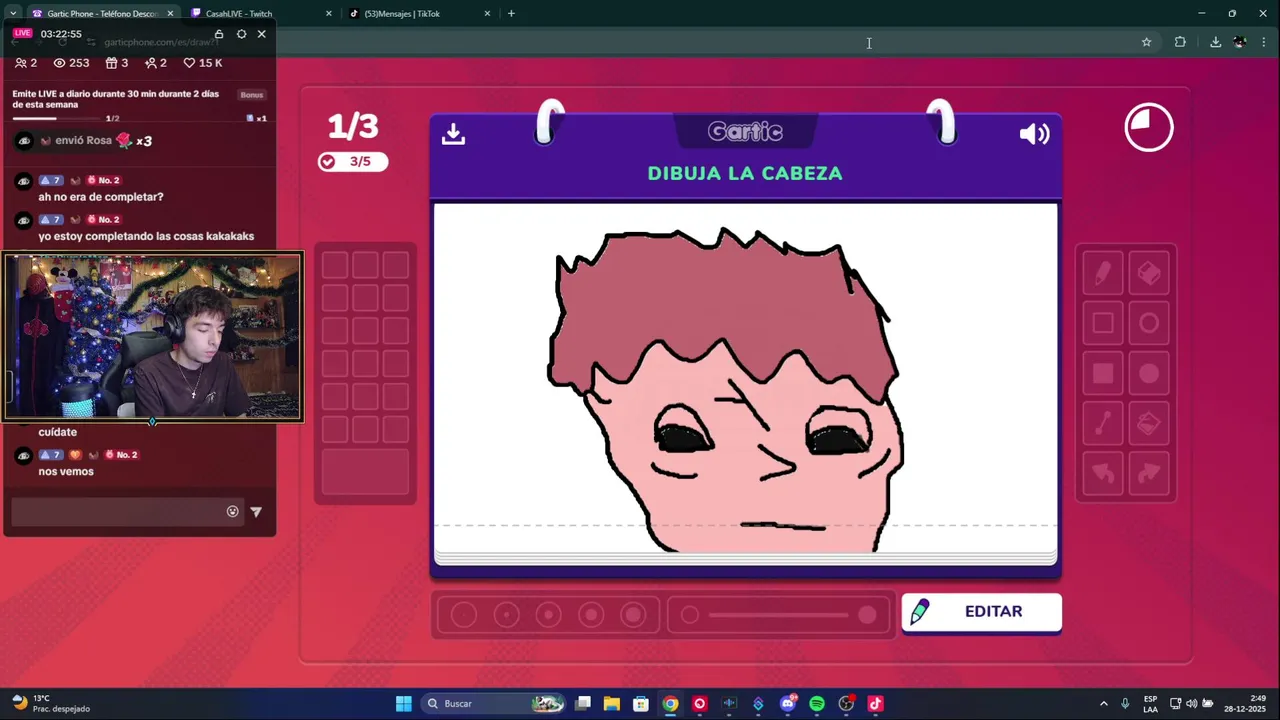This screenshot has height=720, width=1280.
Task: Click the streamer webcam preview
Action: click(153, 336)
